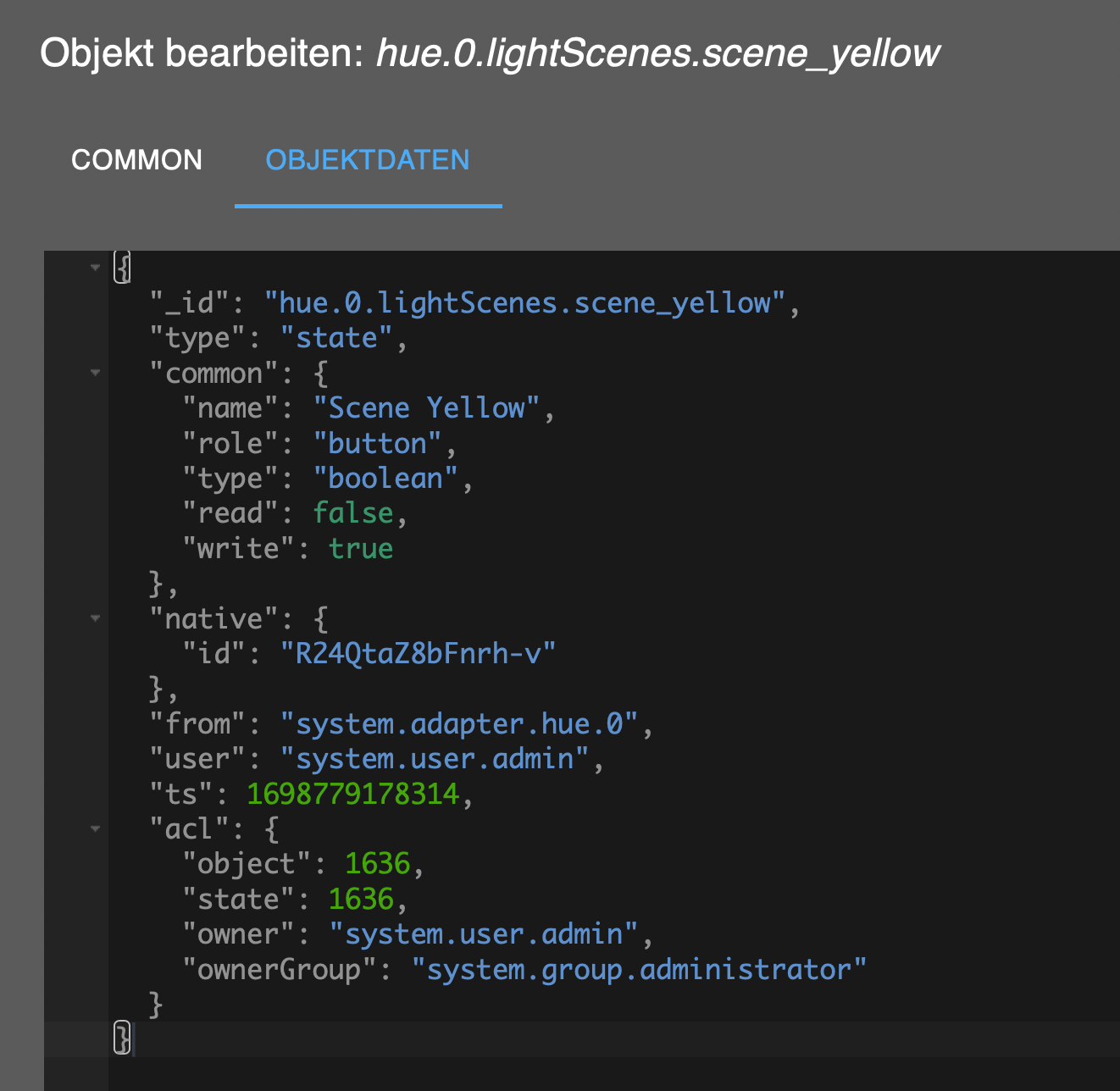Select the OBJEKTDATEN tab
The width and height of the screenshot is (1120, 1091).
368,160
